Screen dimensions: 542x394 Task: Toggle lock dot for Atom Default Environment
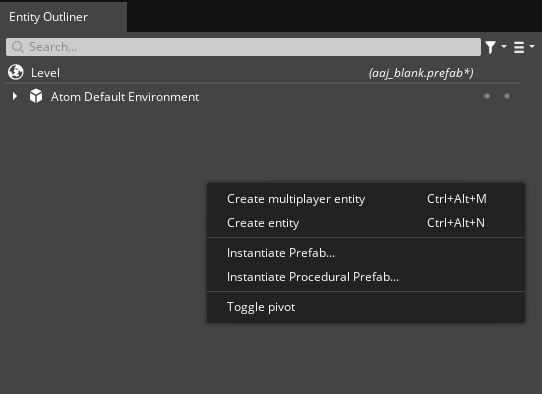pos(507,96)
